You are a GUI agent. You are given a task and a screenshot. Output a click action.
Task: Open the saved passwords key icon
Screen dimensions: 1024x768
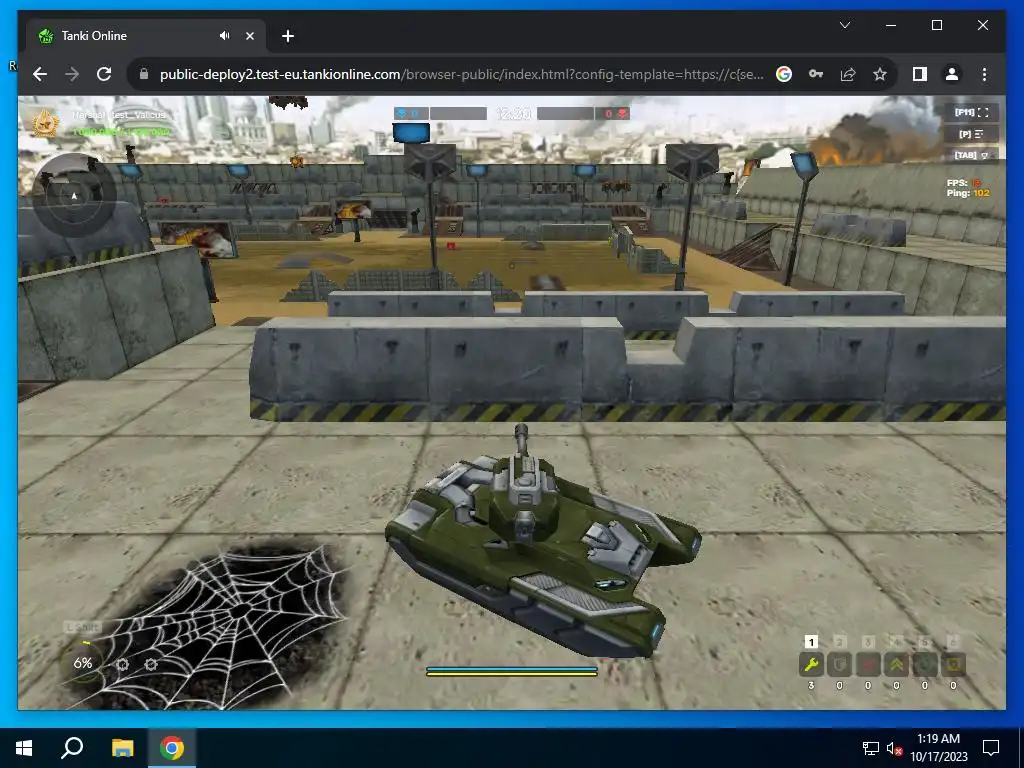816,74
